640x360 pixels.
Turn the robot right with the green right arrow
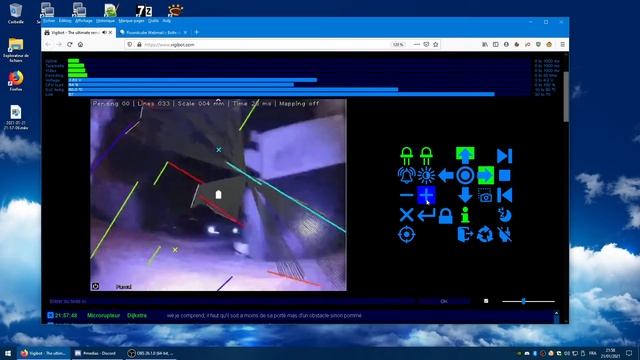[485, 176]
